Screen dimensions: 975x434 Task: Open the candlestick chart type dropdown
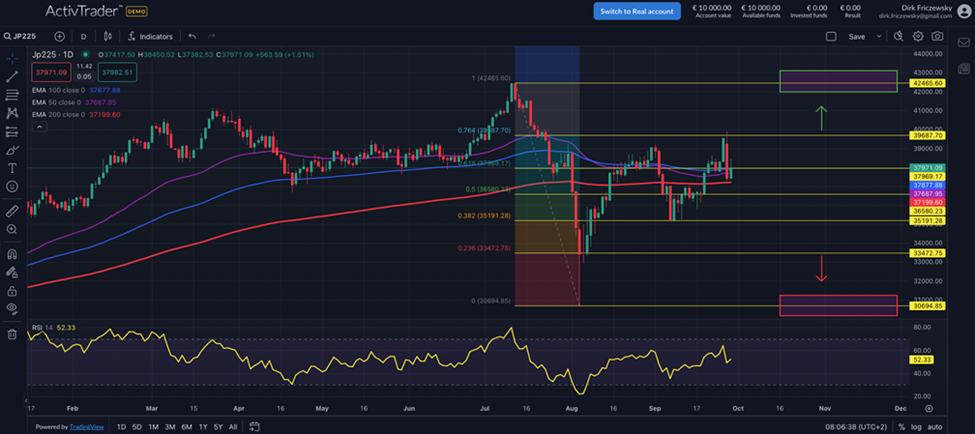pyautogui.click(x=108, y=36)
